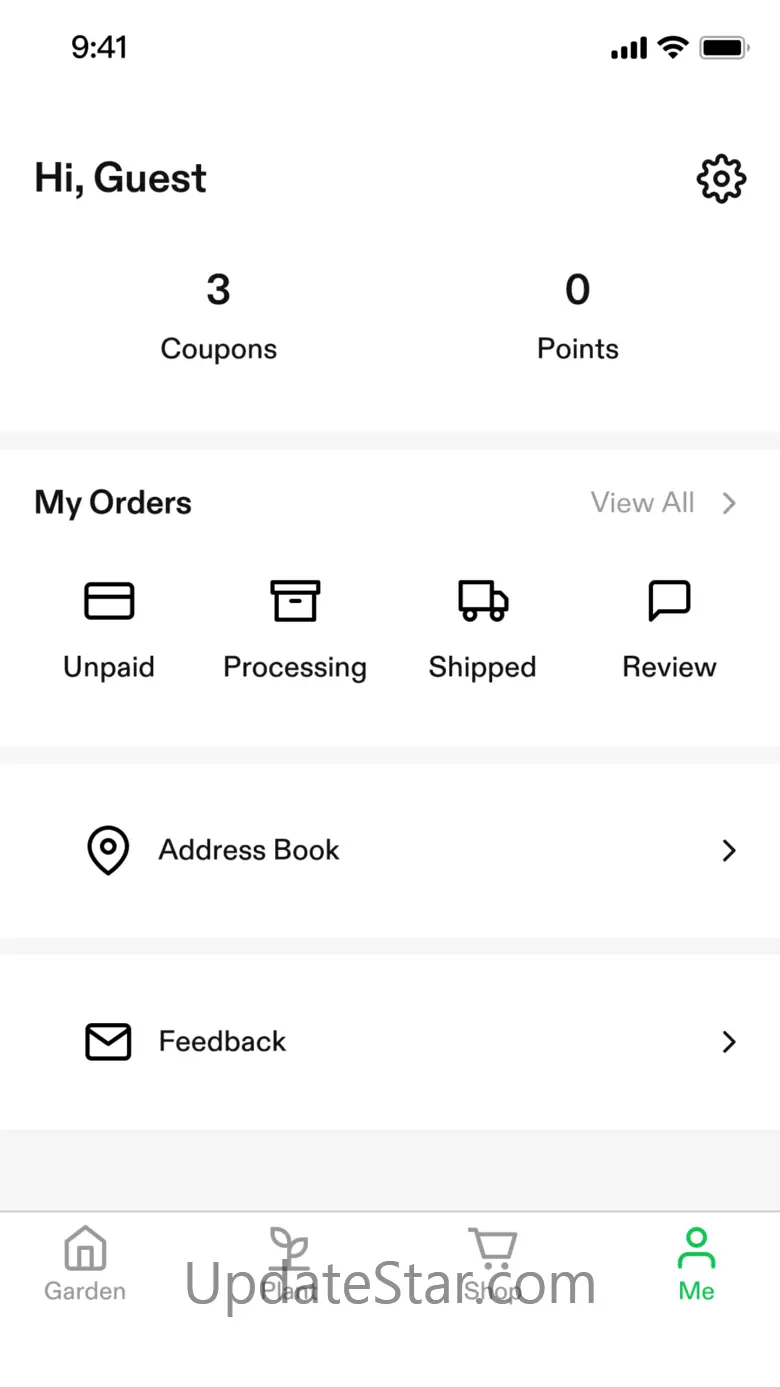Tap the Hi, Guest greeting
Viewport: 780px width, 1387px height.
click(121, 178)
